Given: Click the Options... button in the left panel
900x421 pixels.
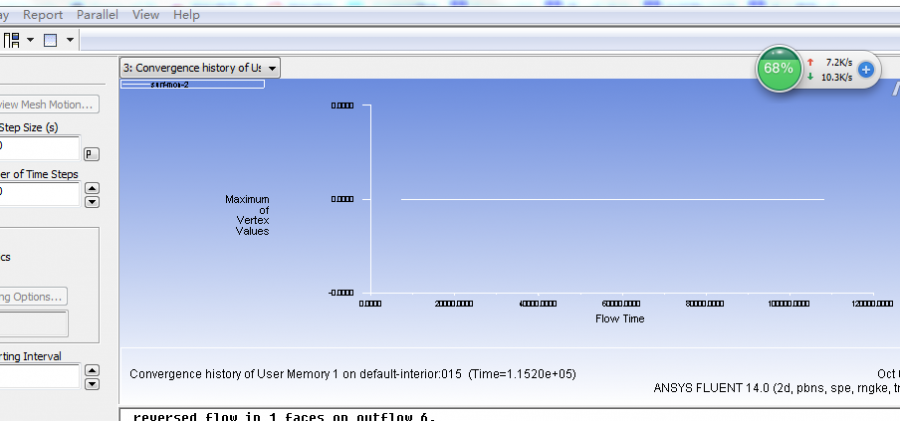Looking at the screenshot, I should click(x=33, y=296).
